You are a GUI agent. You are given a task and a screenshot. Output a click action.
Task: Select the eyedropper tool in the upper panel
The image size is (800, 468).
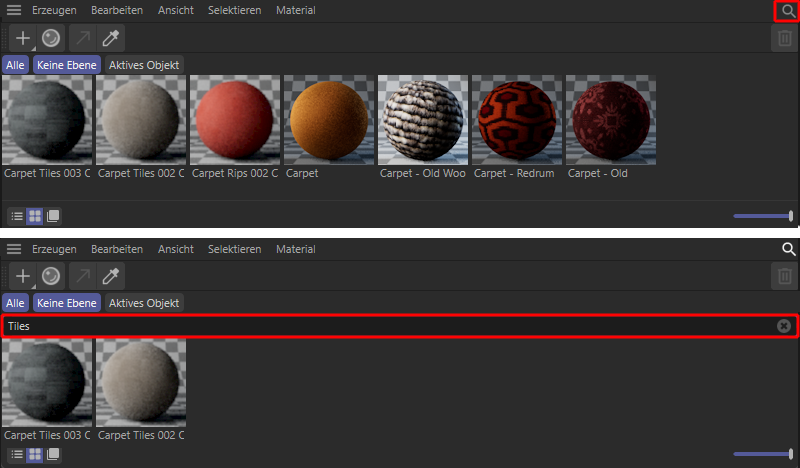[113, 38]
